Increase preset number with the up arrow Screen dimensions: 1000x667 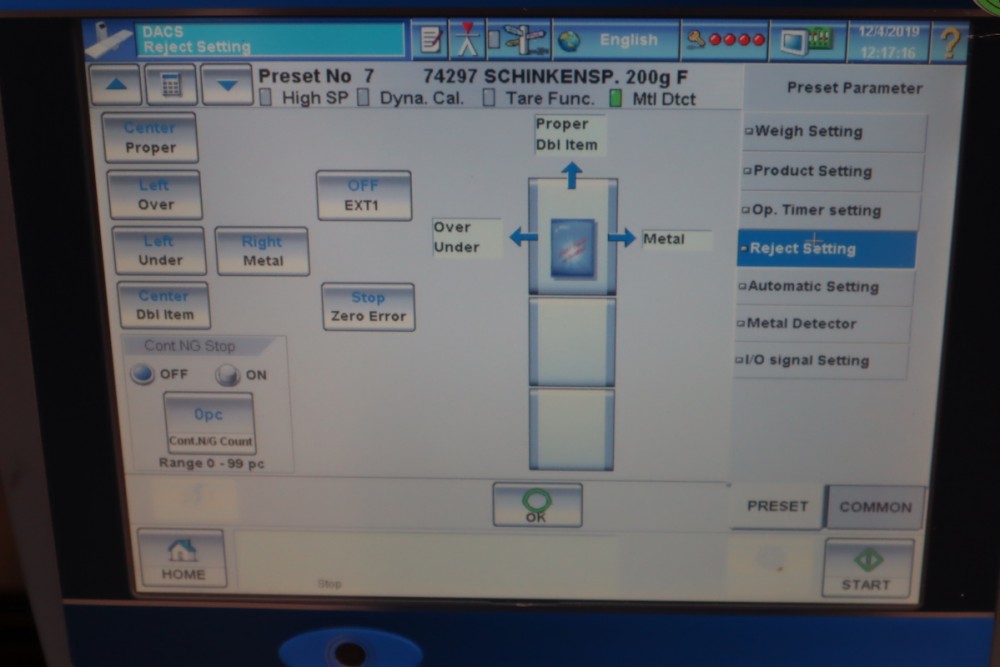[x=115, y=83]
